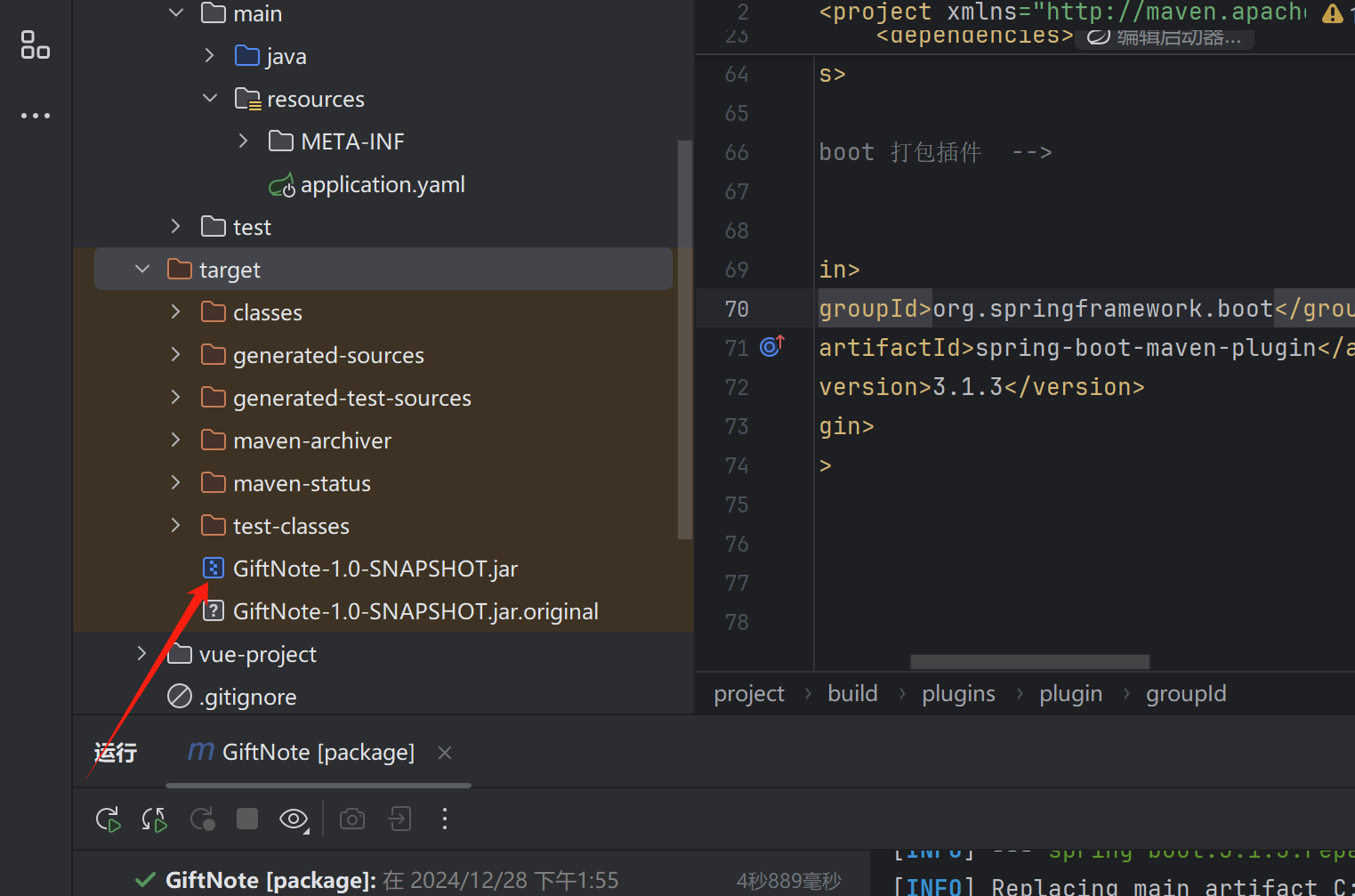Click line number 76 in the gutter
Screen dimensions: 1355x896
tap(737, 544)
